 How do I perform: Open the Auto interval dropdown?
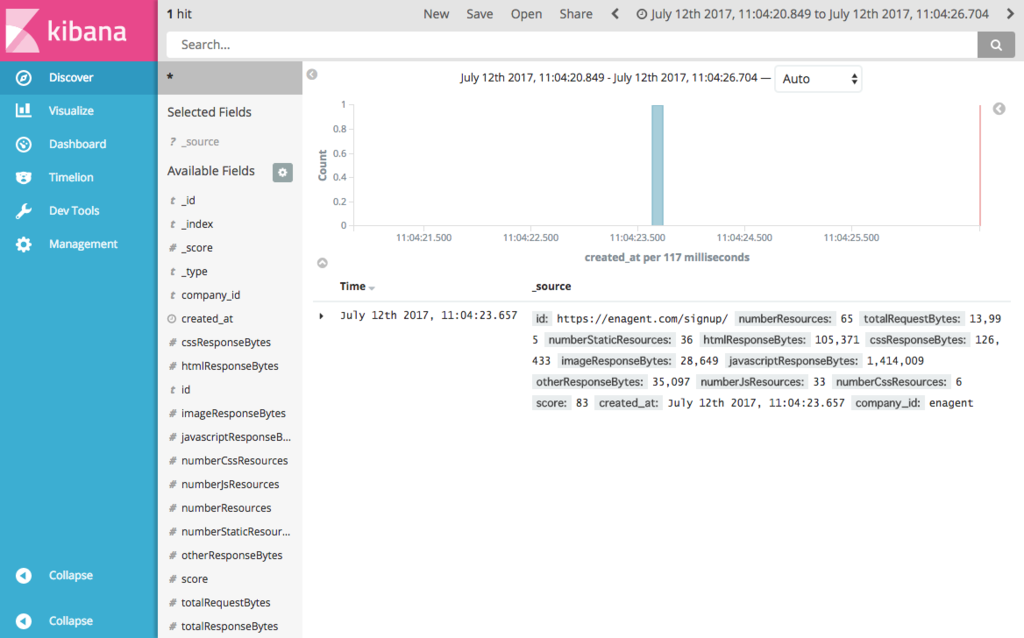point(818,79)
